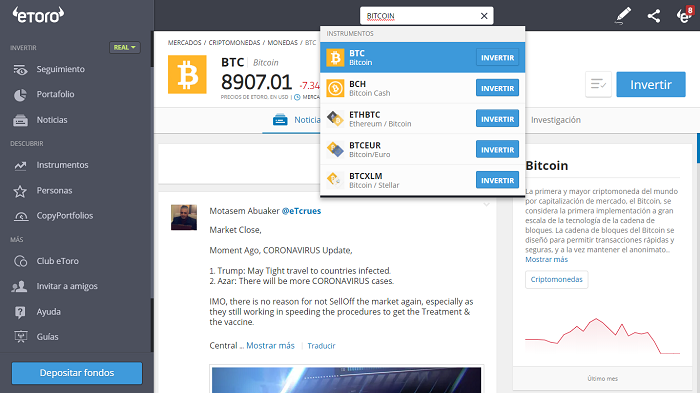This screenshot has width=700, height=393.
Task: Click Mostrar más in the post
Action: click(x=271, y=346)
